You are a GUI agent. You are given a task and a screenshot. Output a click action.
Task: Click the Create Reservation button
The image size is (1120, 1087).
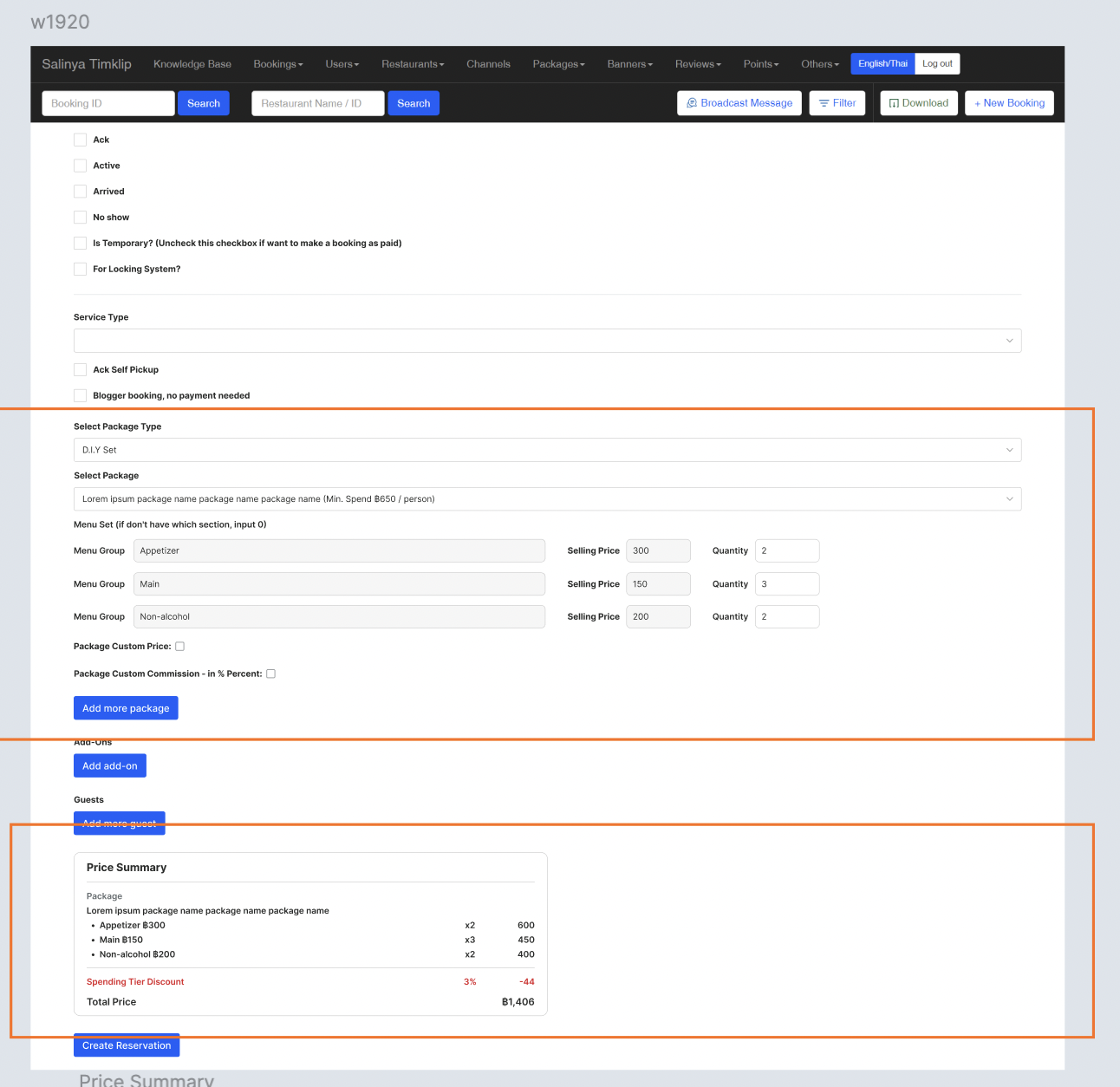[127, 1045]
